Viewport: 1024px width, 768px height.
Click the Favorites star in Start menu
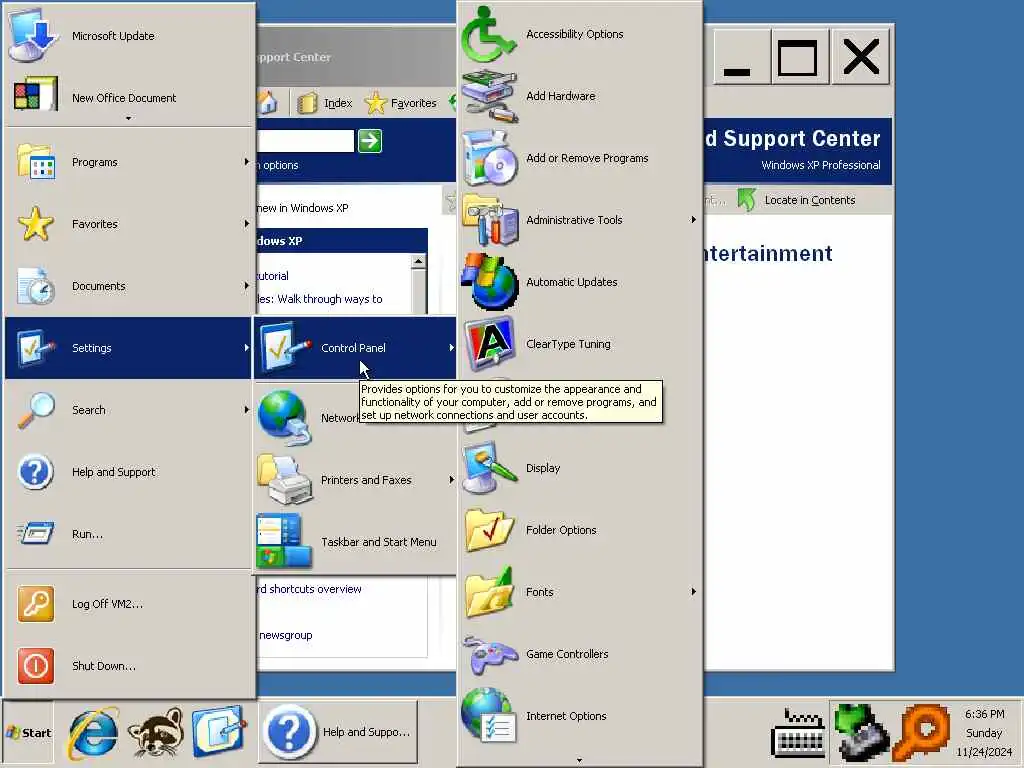coord(36,223)
